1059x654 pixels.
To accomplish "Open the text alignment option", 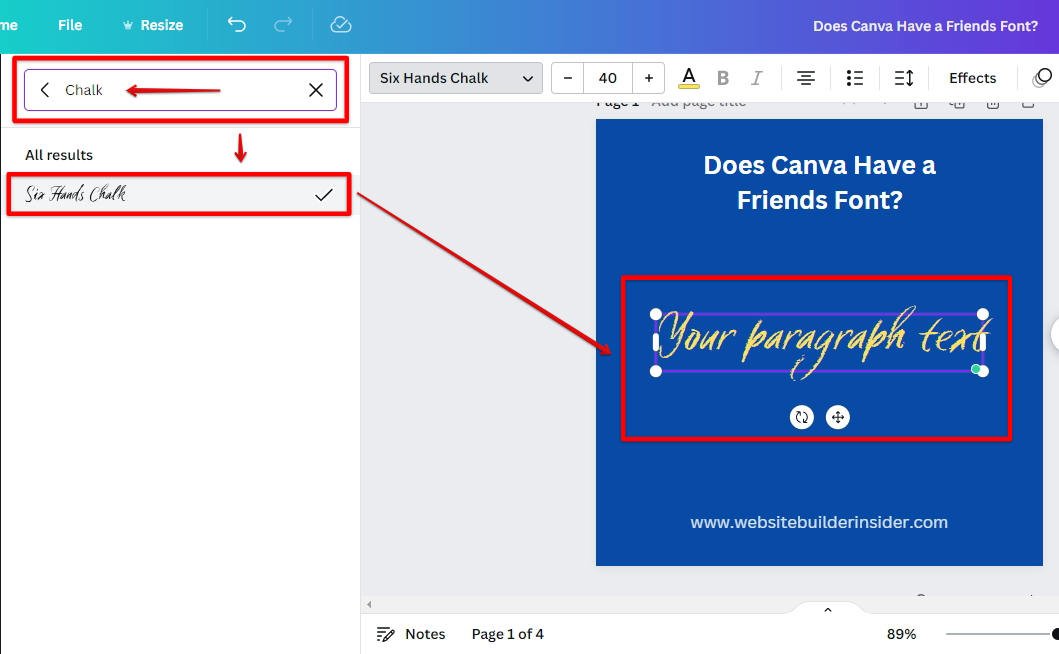I will [805, 78].
